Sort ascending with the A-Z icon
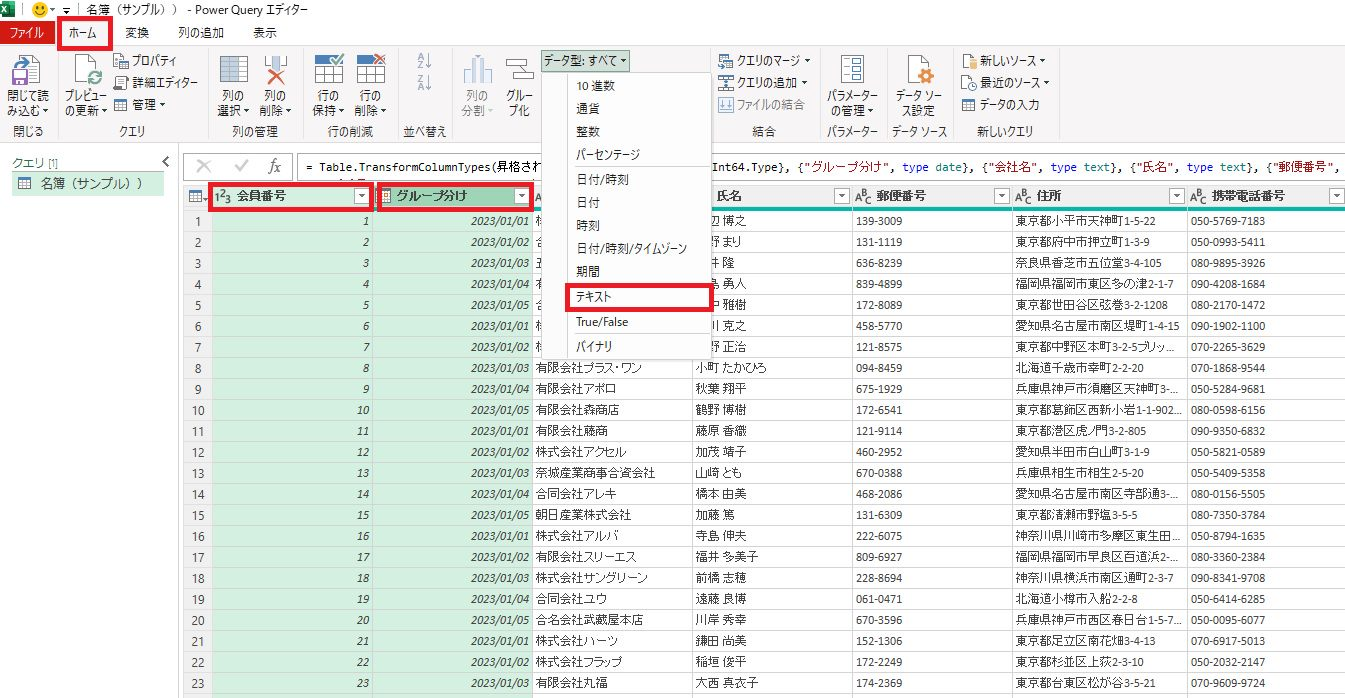 [424, 61]
